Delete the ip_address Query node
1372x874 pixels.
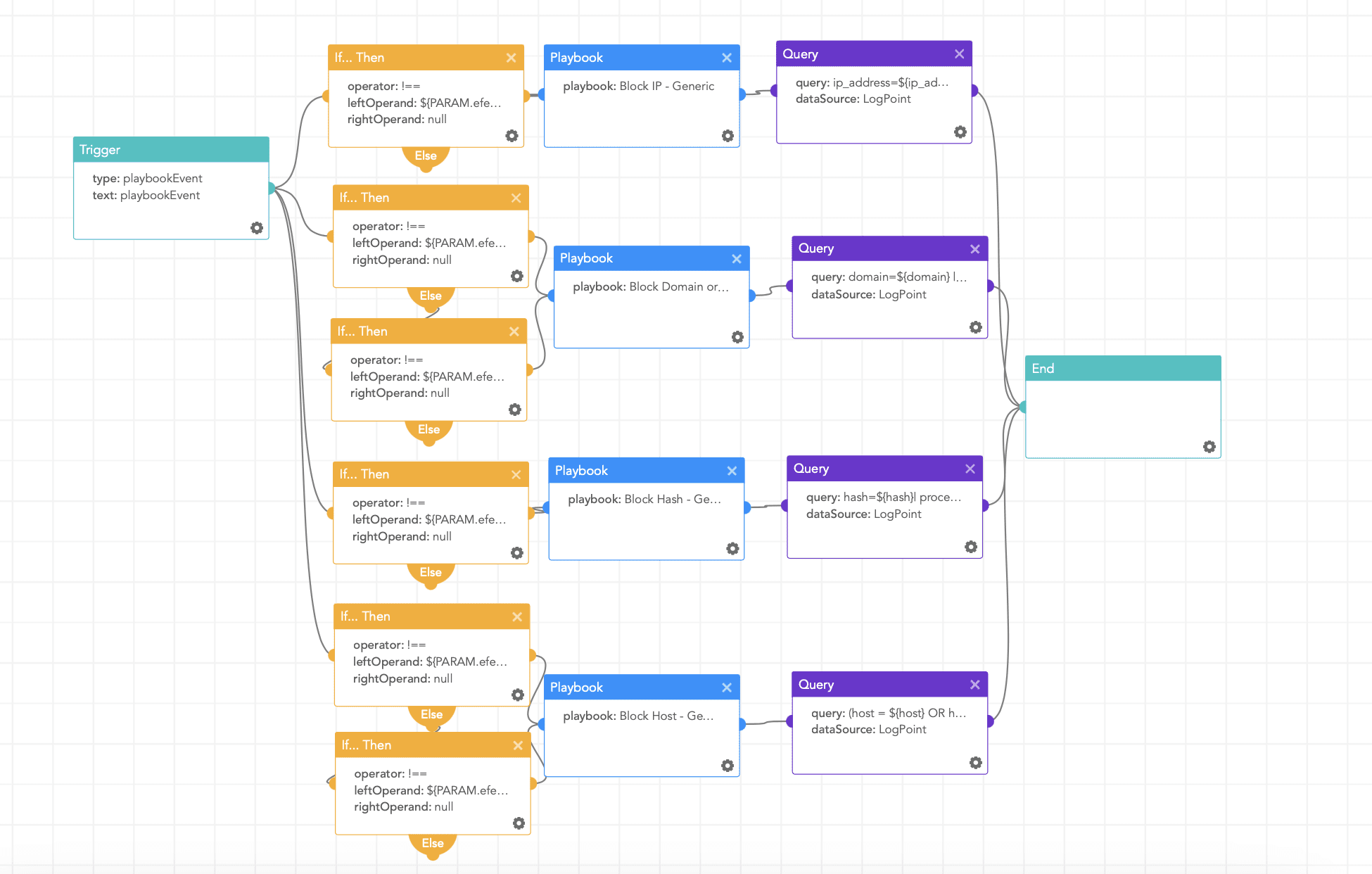[x=959, y=54]
